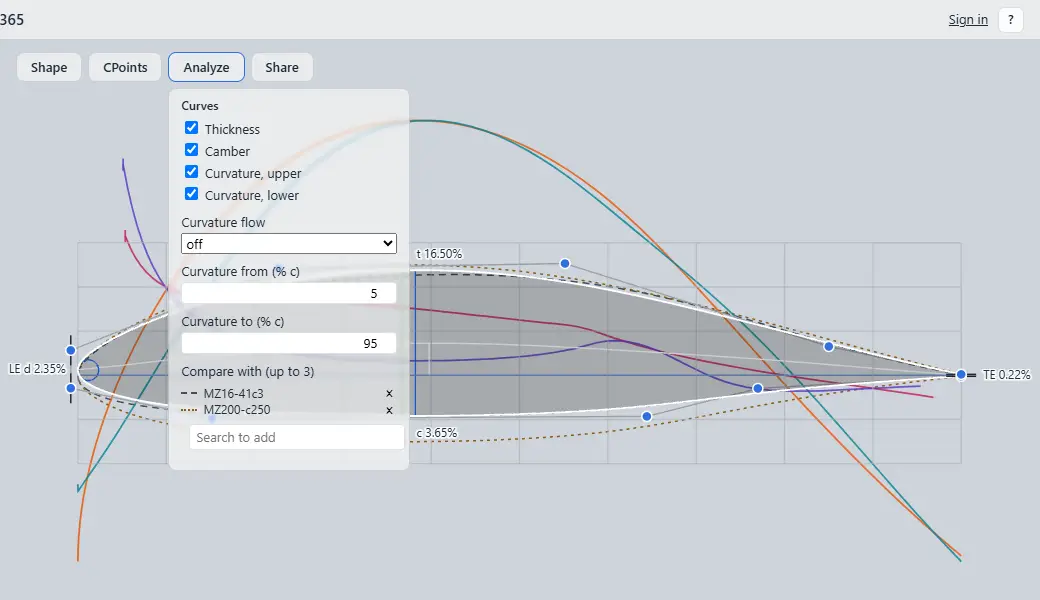The height and width of the screenshot is (600, 1040).
Task: Toggle the Curvature, upper checkbox
Action: 192,172
